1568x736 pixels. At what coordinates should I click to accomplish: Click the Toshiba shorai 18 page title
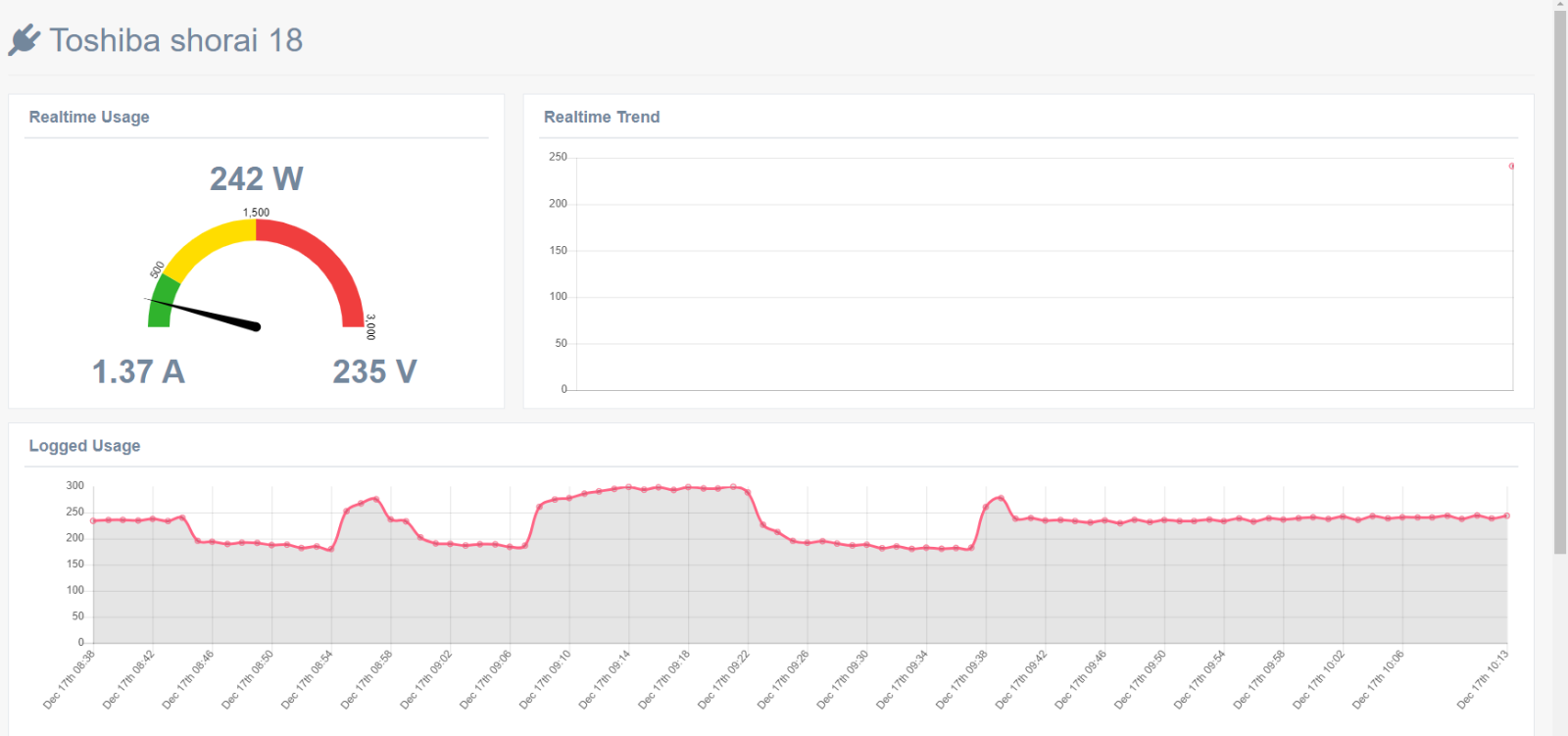coord(176,40)
